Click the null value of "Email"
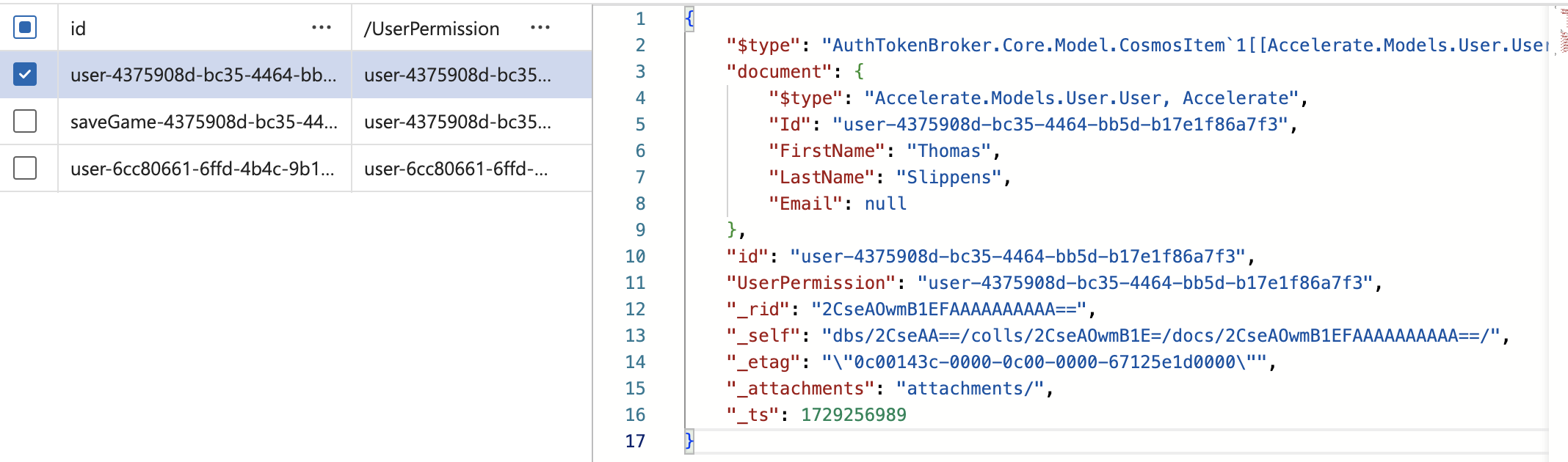The height and width of the screenshot is (462, 1568). click(x=885, y=204)
